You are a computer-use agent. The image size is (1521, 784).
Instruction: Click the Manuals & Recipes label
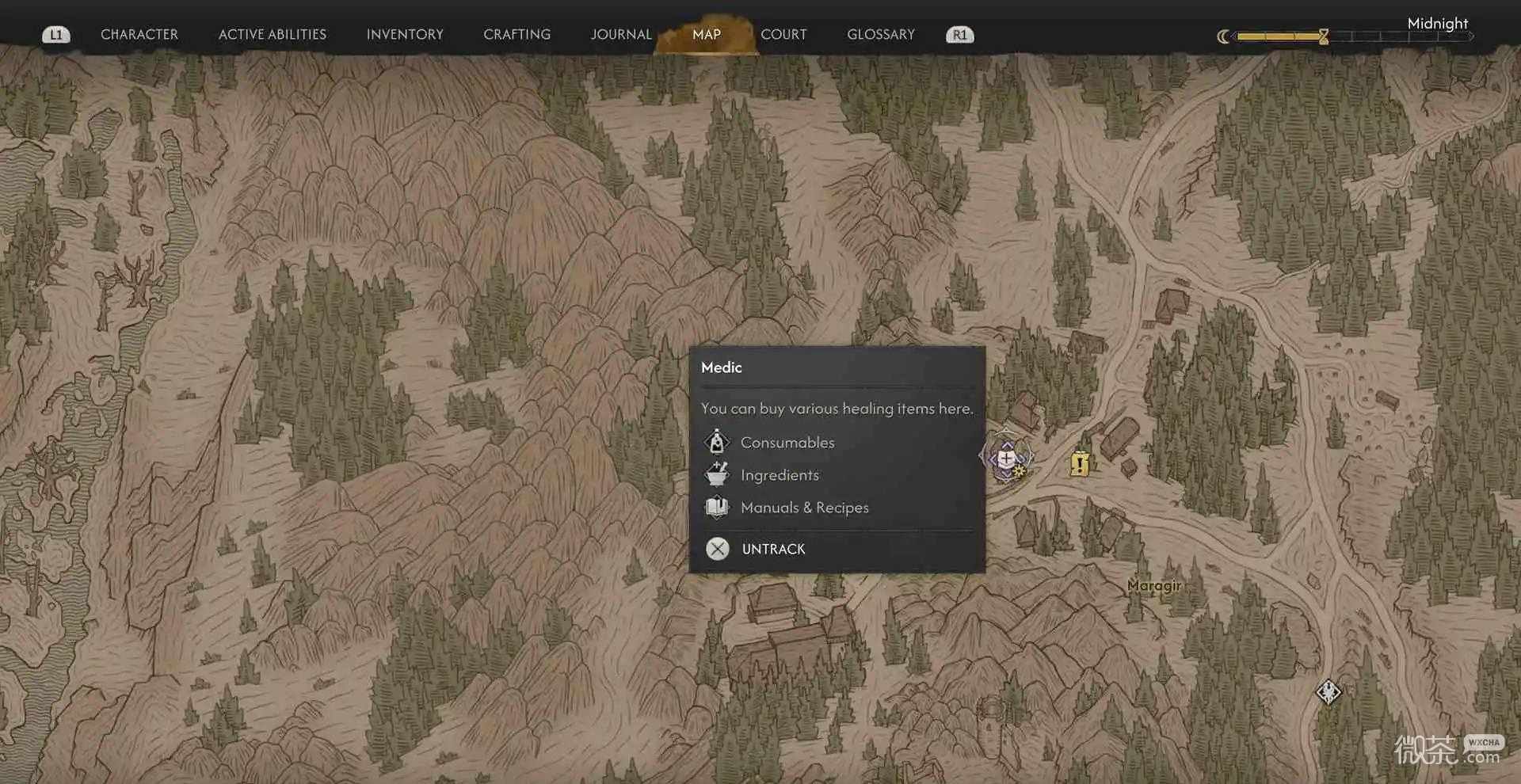(805, 508)
